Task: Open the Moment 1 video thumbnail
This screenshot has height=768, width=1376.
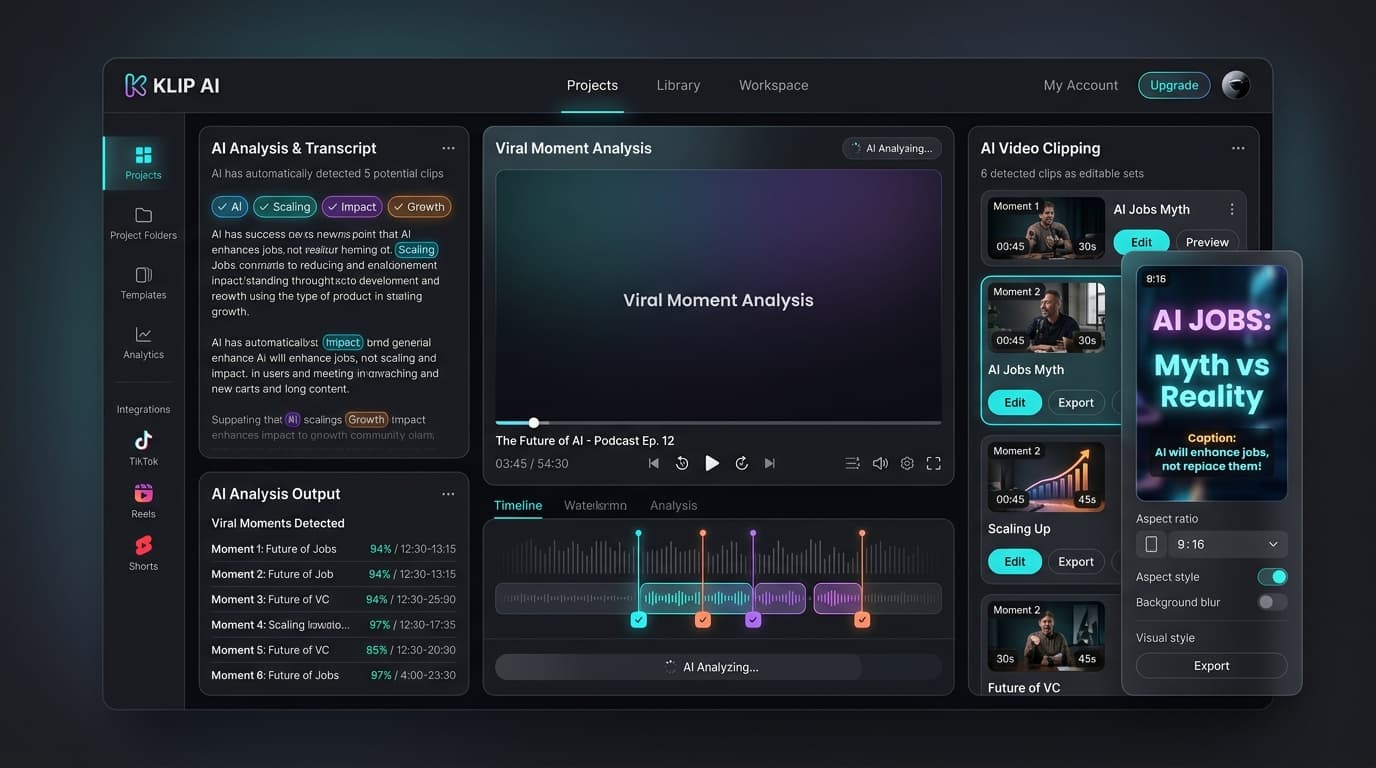Action: click(x=1046, y=227)
